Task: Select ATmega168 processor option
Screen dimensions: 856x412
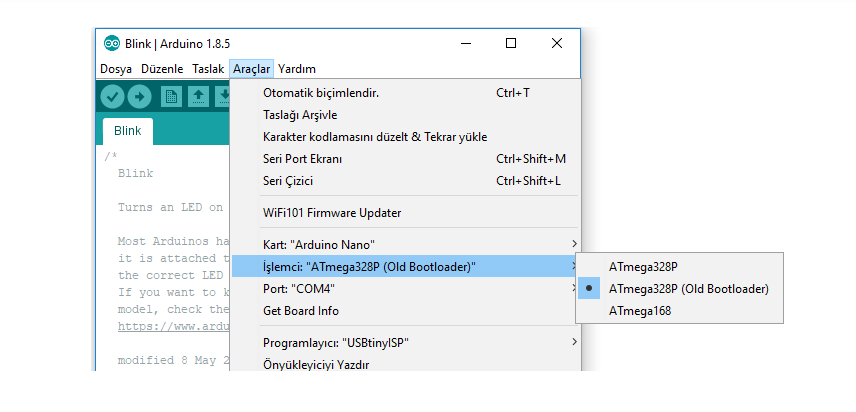Action: (x=680, y=311)
